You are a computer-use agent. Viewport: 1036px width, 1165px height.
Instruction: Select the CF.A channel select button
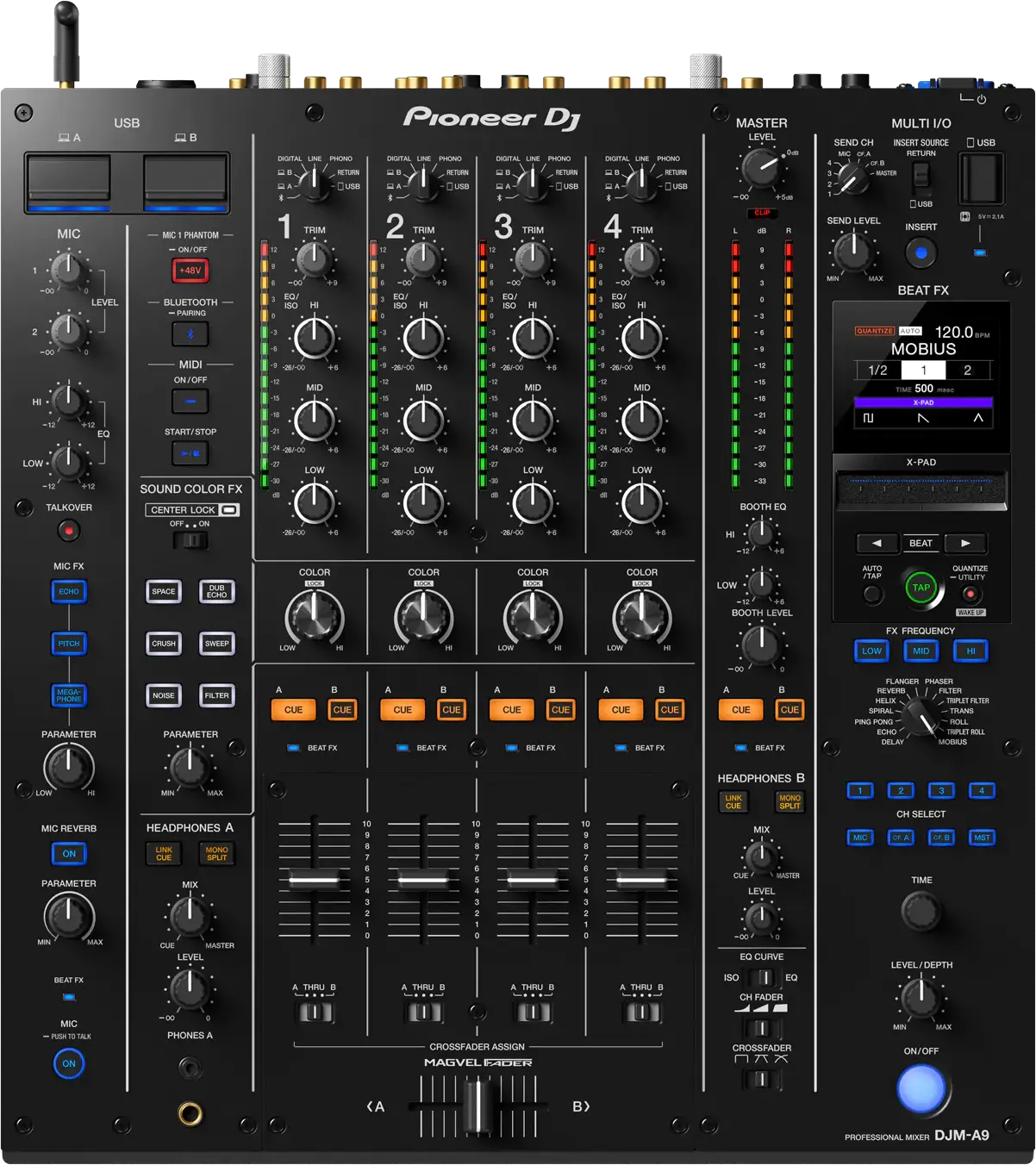(x=901, y=838)
